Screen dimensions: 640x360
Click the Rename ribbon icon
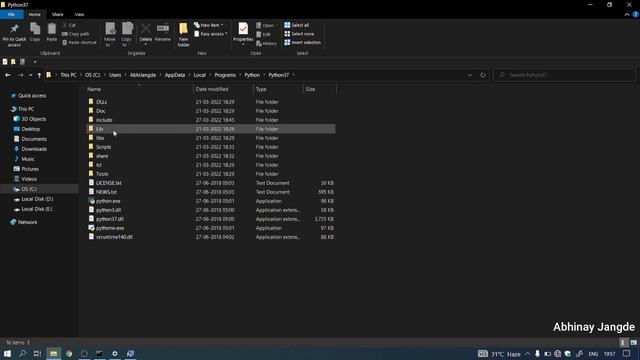[162, 32]
